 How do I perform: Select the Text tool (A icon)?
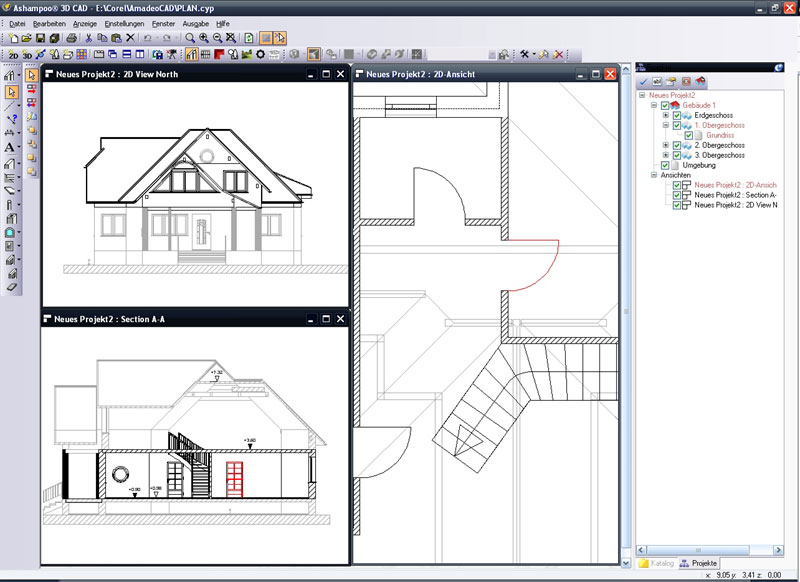(x=10, y=147)
